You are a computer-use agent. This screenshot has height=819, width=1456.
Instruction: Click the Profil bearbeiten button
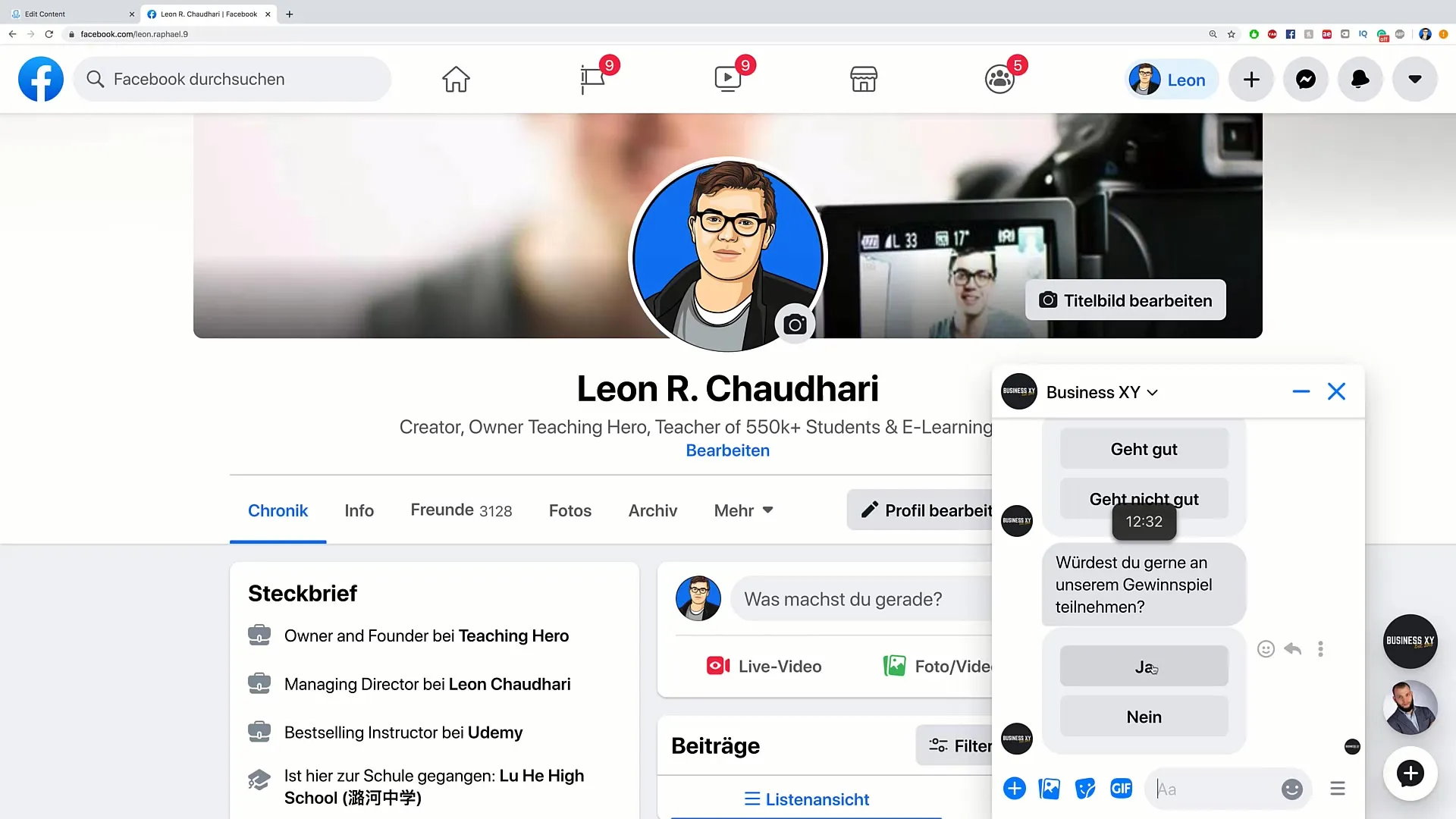point(931,510)
